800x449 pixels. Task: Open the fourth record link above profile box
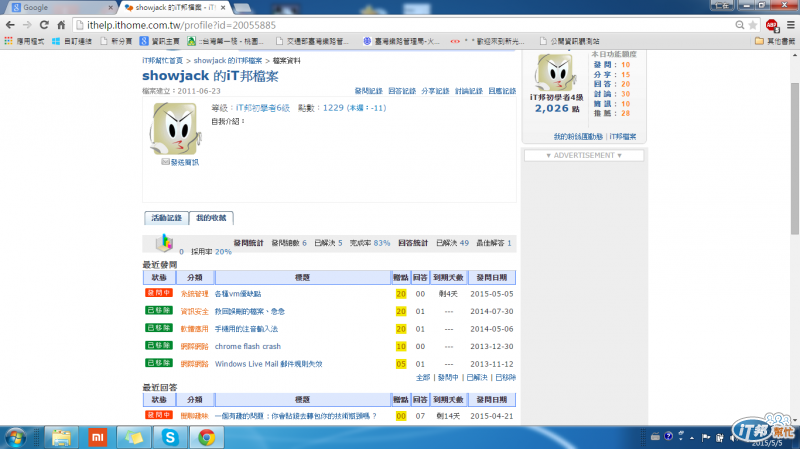click(469, 91)
